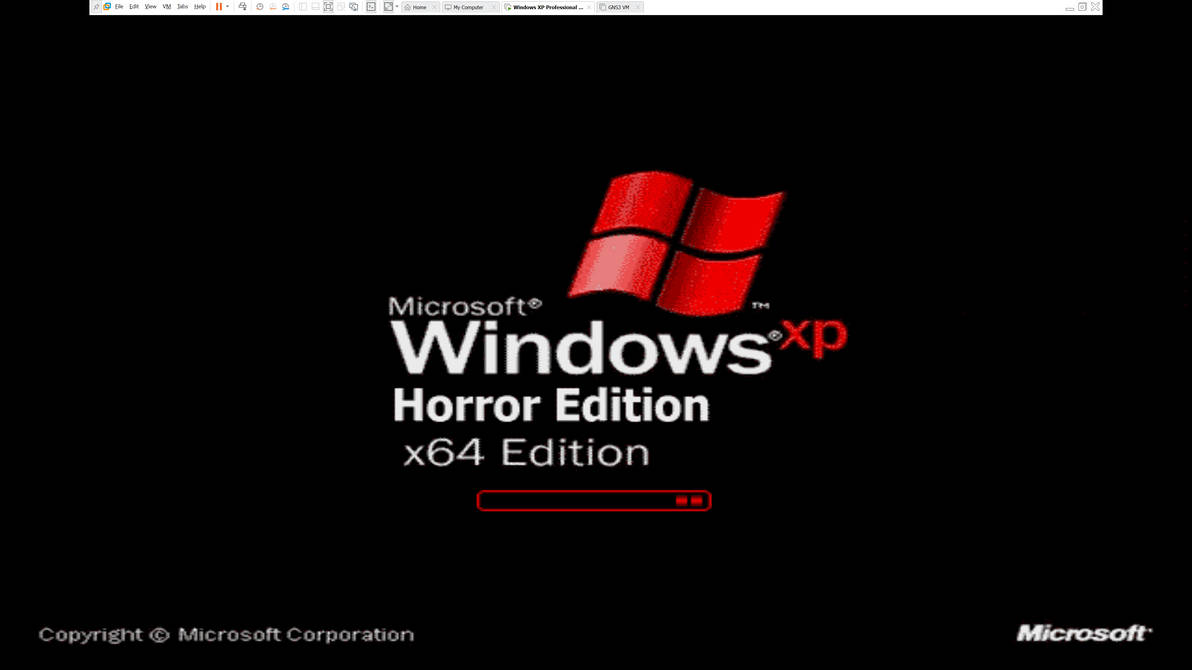Close the Windows XP Professional tab

click(x=589, y=7)
